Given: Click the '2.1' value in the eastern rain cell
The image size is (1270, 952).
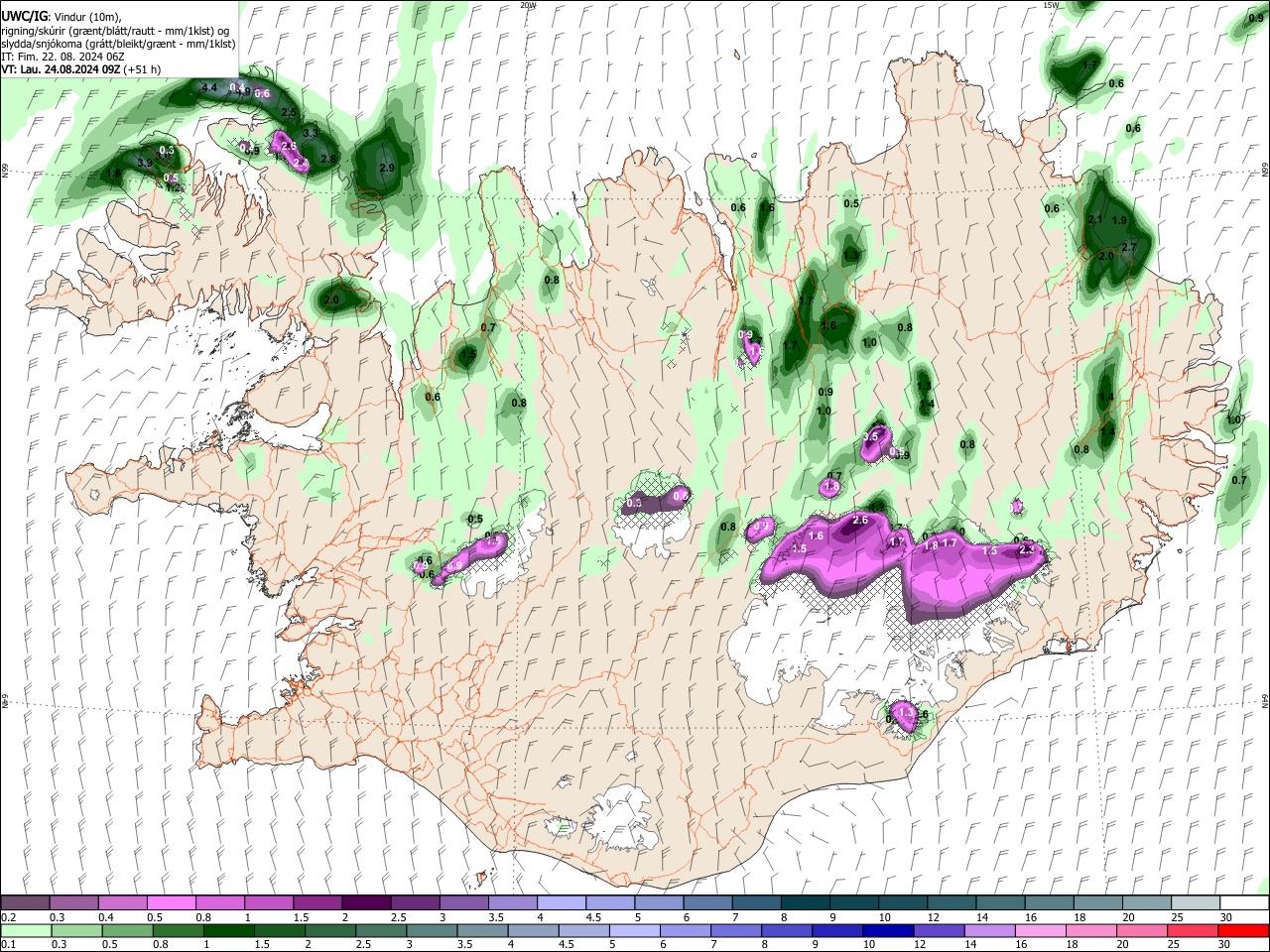Looking at the screenshot, I should pyautogui.click(x=1096, y=219).
